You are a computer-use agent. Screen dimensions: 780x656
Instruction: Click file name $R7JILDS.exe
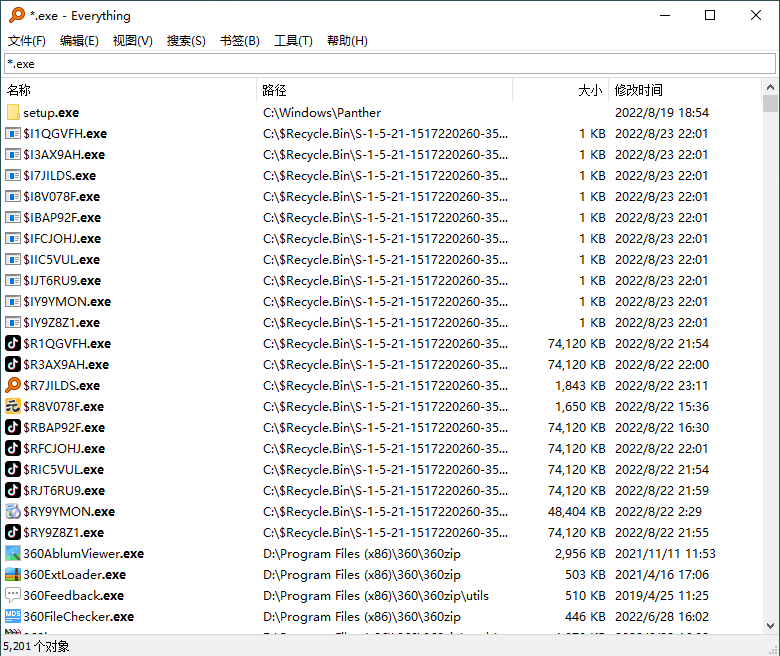61,385
